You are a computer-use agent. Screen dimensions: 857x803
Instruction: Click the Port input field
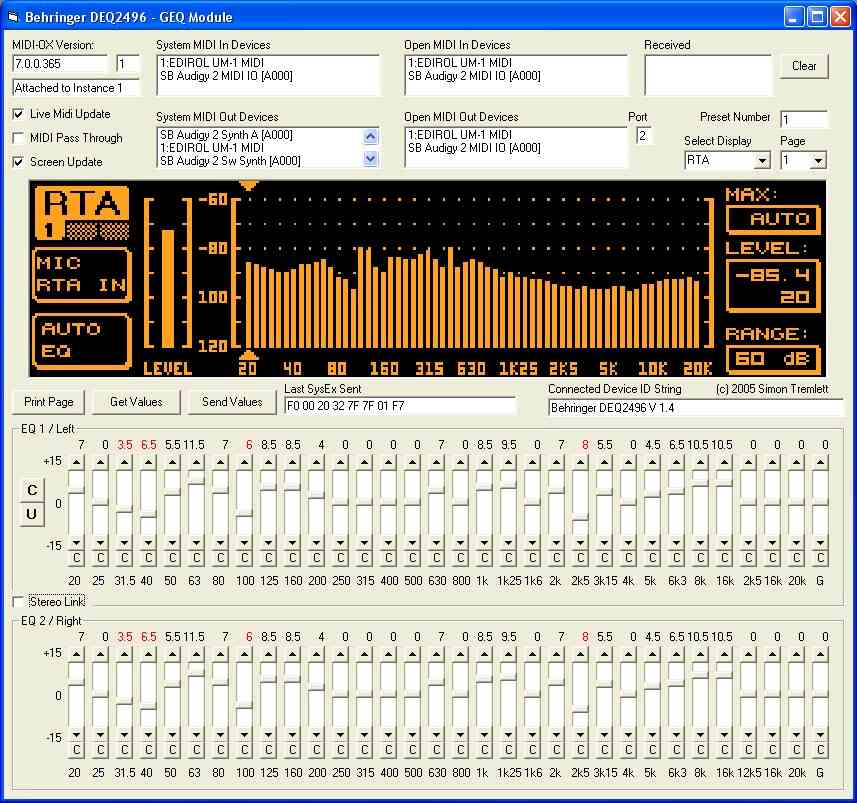pyautogui.click(x=644, y=136)
